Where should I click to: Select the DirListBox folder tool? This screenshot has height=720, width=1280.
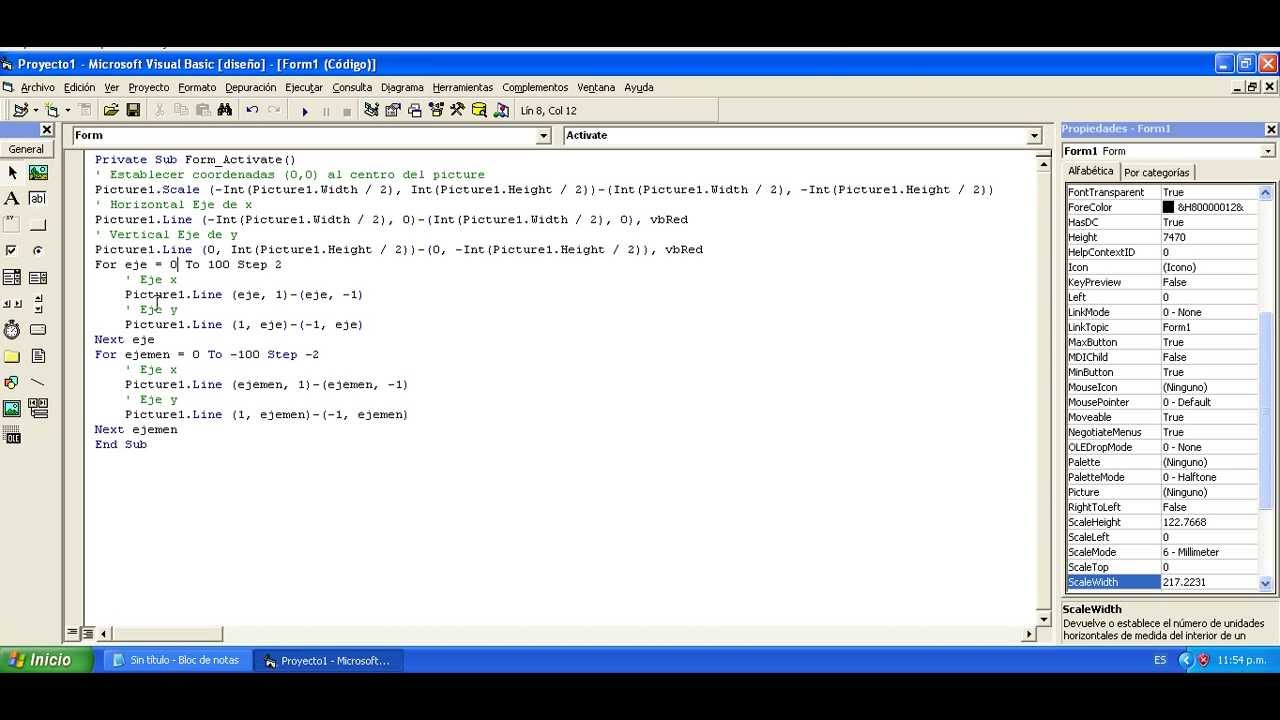[x=12, y=356]
